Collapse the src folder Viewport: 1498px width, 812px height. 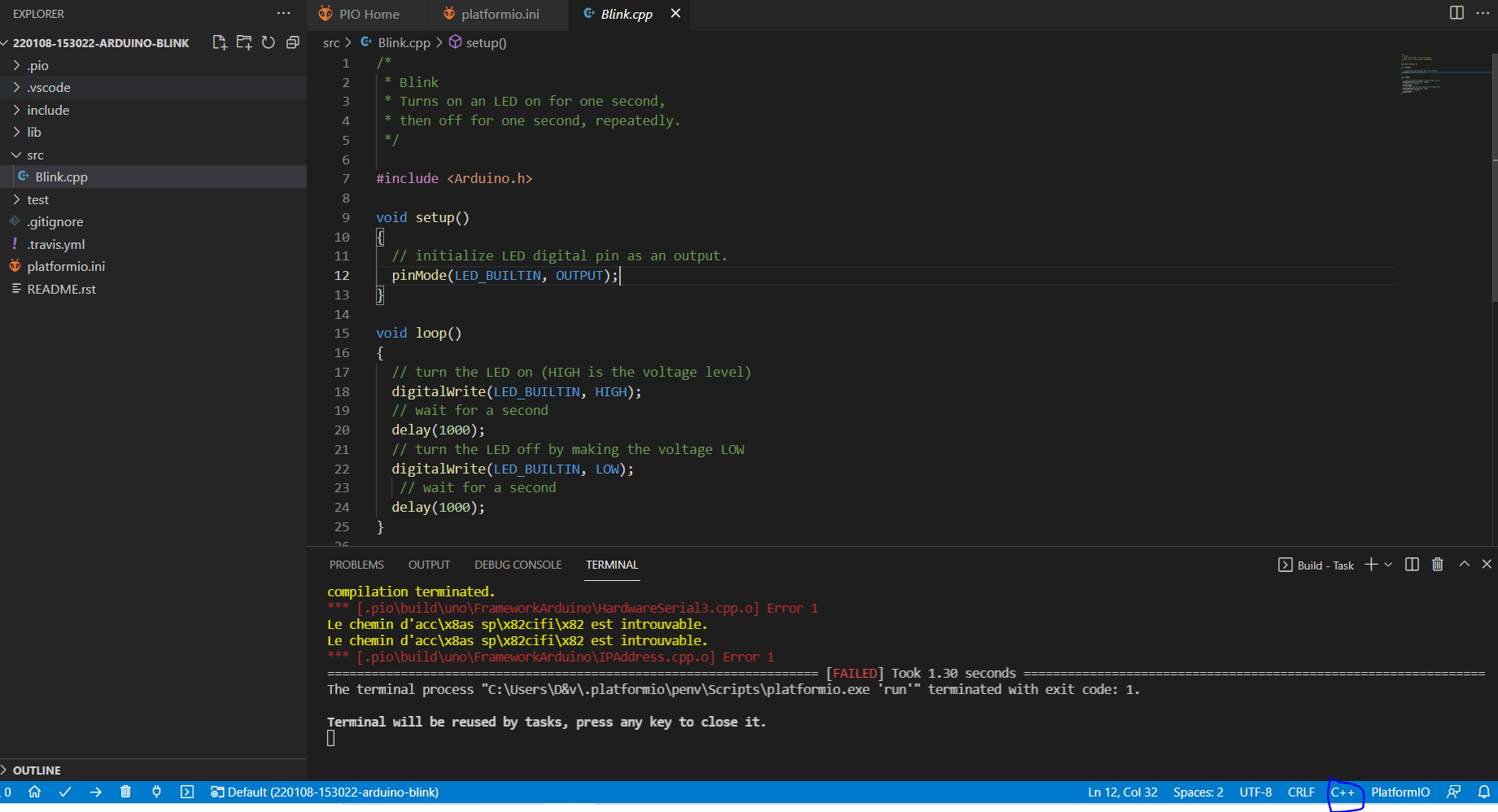(35, 155)
